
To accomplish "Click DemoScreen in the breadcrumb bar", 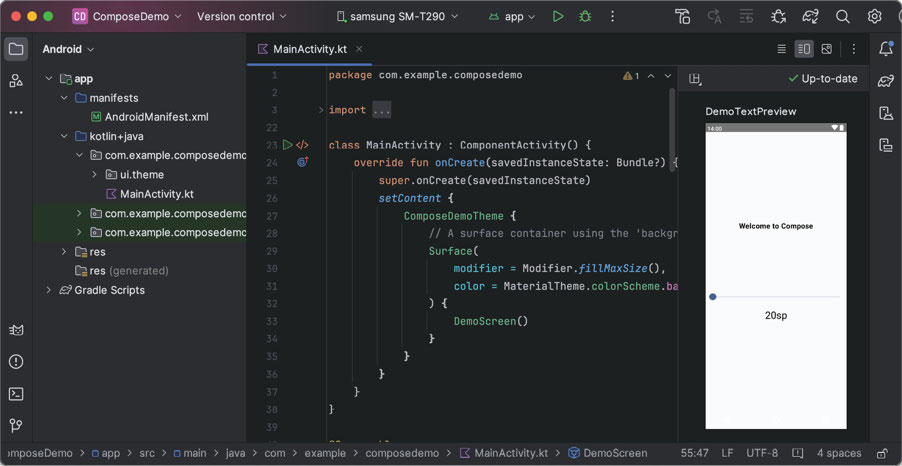I will point(608,453).
